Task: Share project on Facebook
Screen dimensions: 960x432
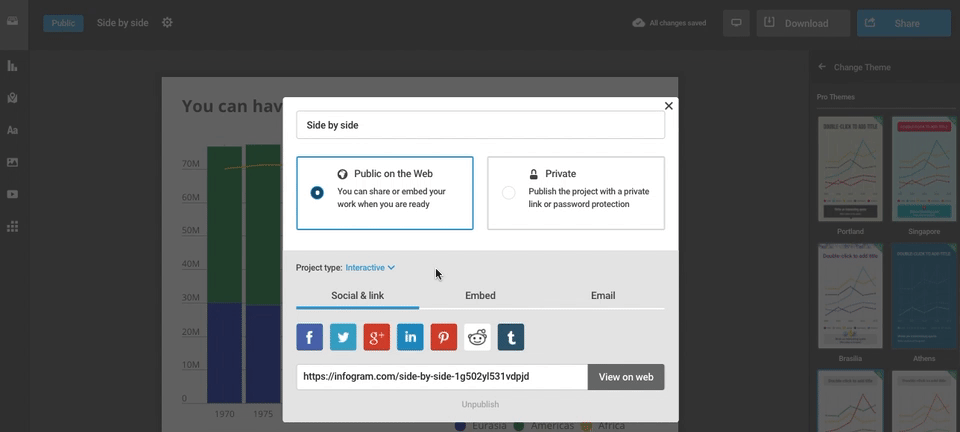Action: 309,337
